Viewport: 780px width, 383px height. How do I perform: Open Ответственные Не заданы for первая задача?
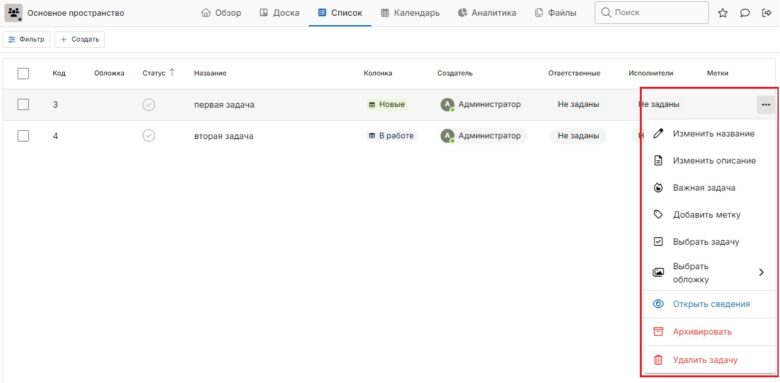tap(578, 104)
